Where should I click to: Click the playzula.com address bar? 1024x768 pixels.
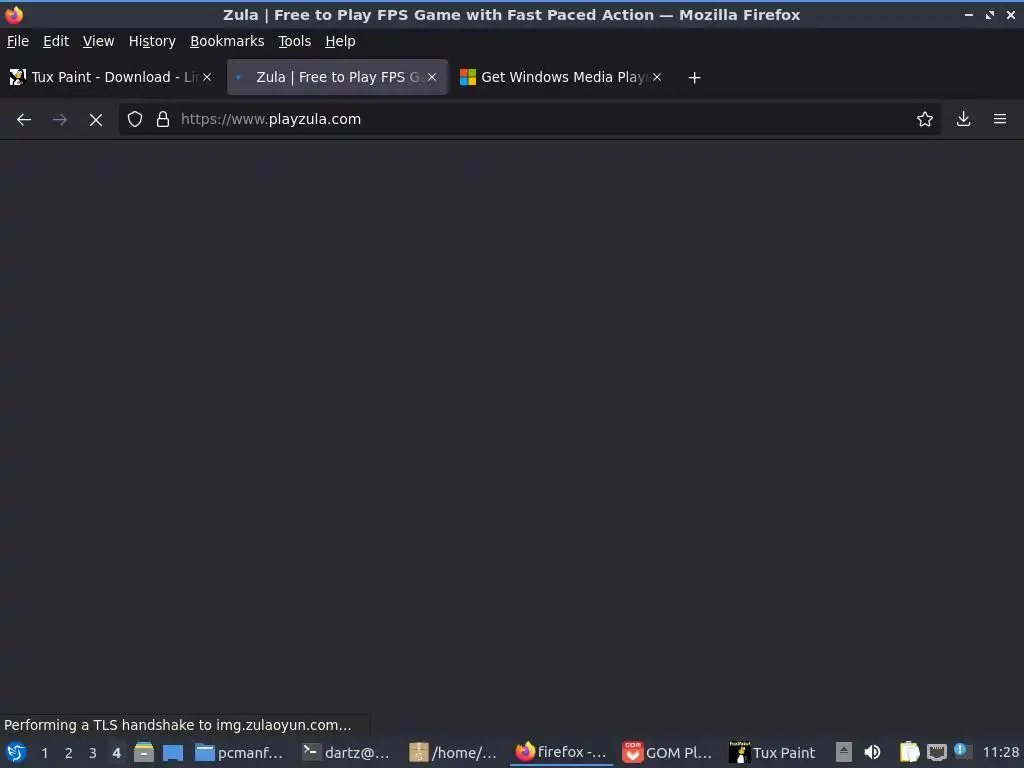[529, 119]
